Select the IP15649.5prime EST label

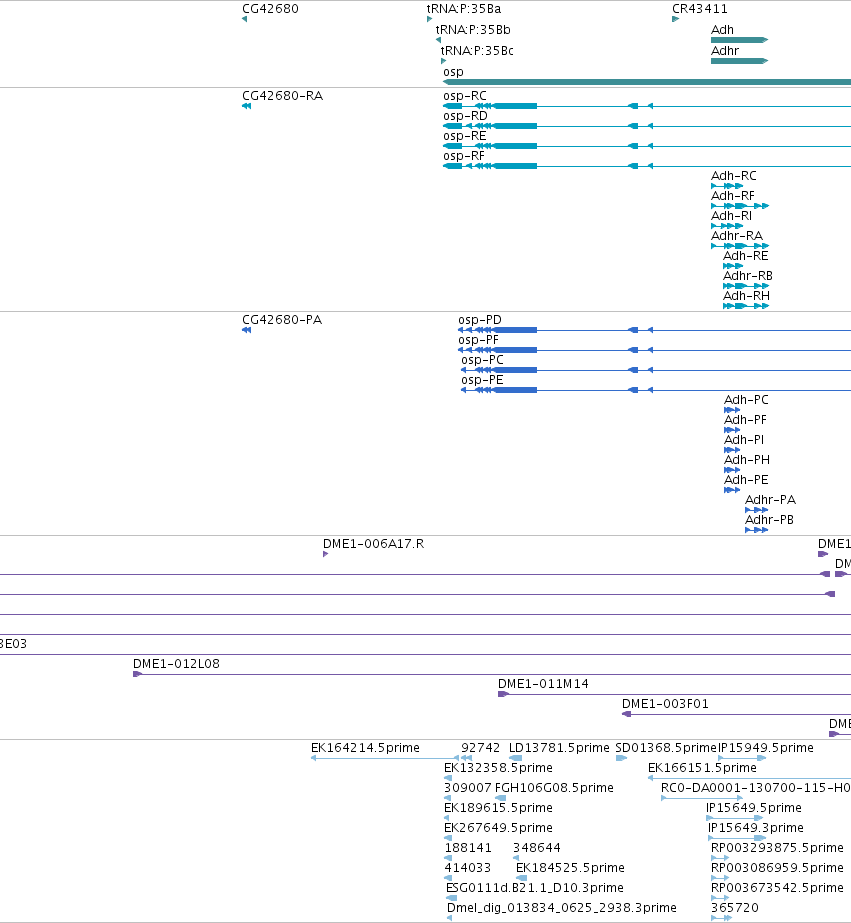click(x=754, y=808)
